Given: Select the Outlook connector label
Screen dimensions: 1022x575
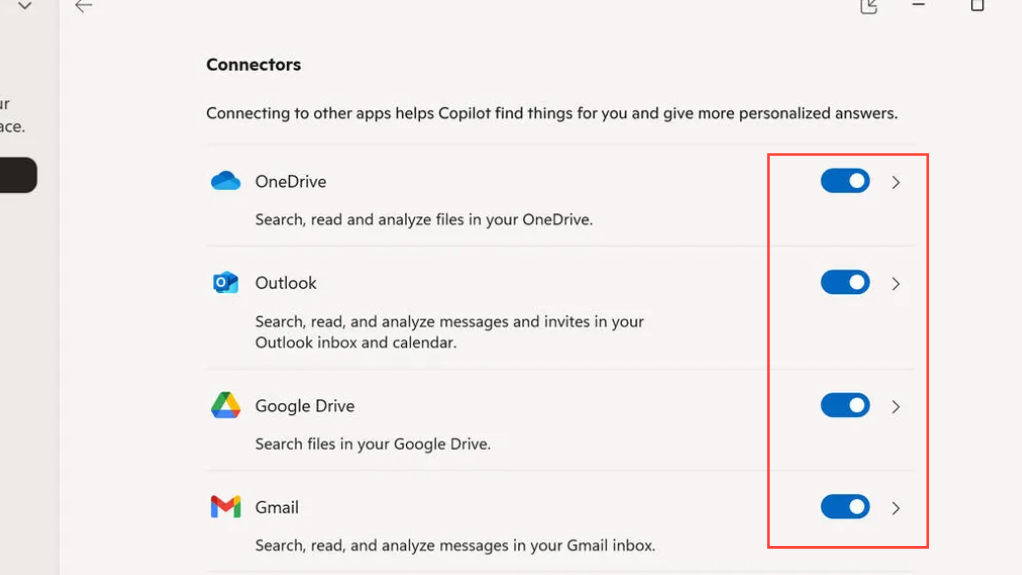Looking at the screenshot, I should [x=286, y=283].
